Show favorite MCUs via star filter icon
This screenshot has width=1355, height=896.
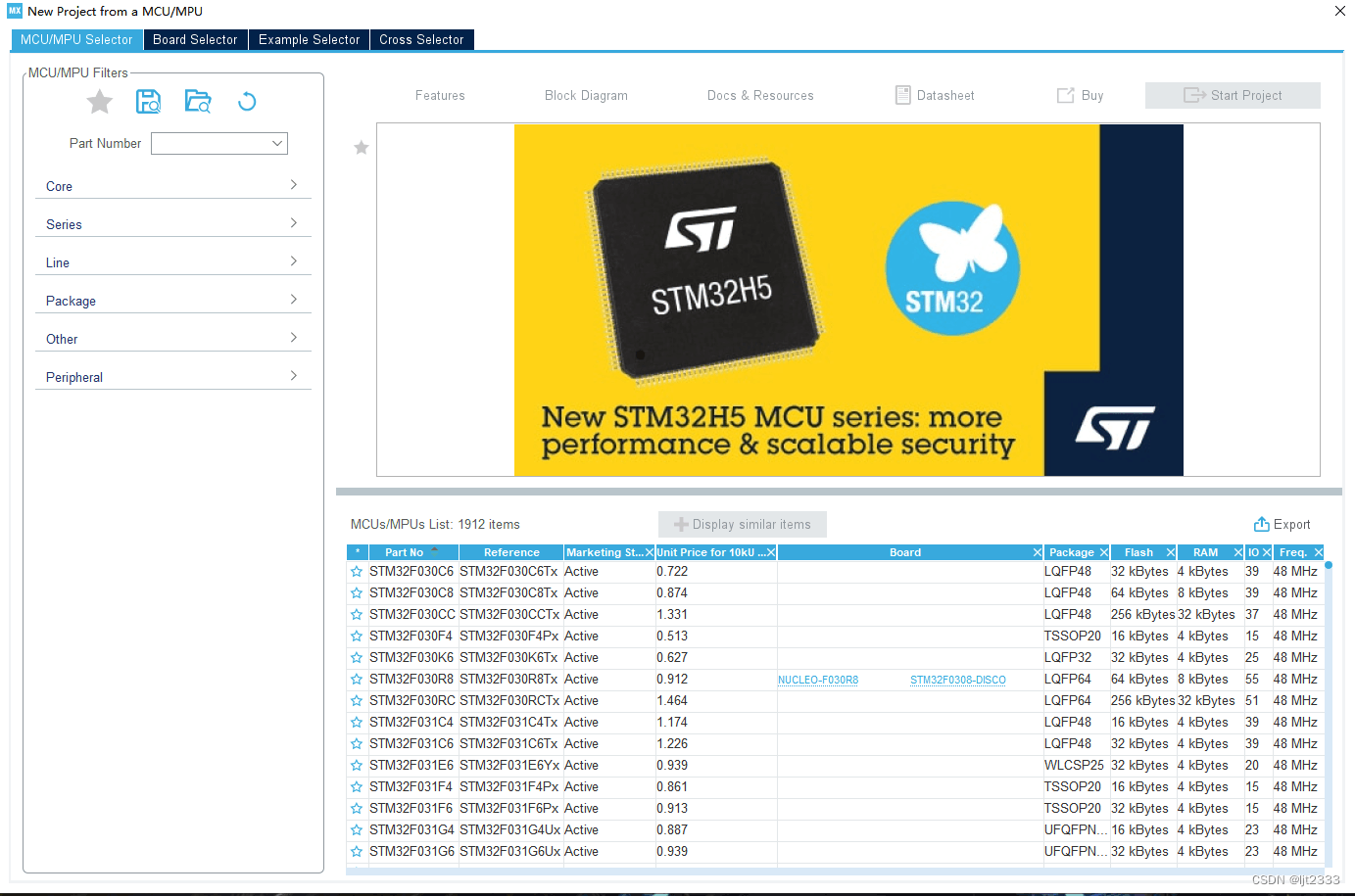100,102
